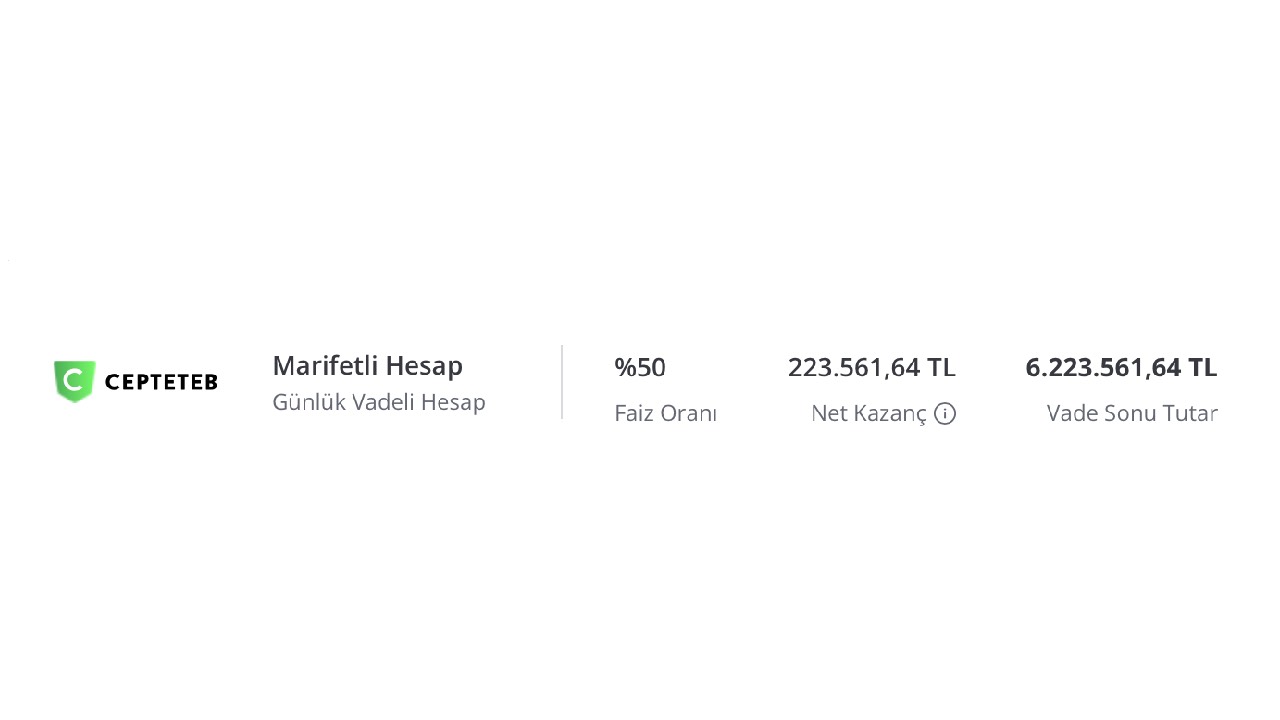The width and height of the screenshot is (1280, 720).
Task: Click the word Faiz under %50
Action: pyautogui.click(x=634, y=413)
